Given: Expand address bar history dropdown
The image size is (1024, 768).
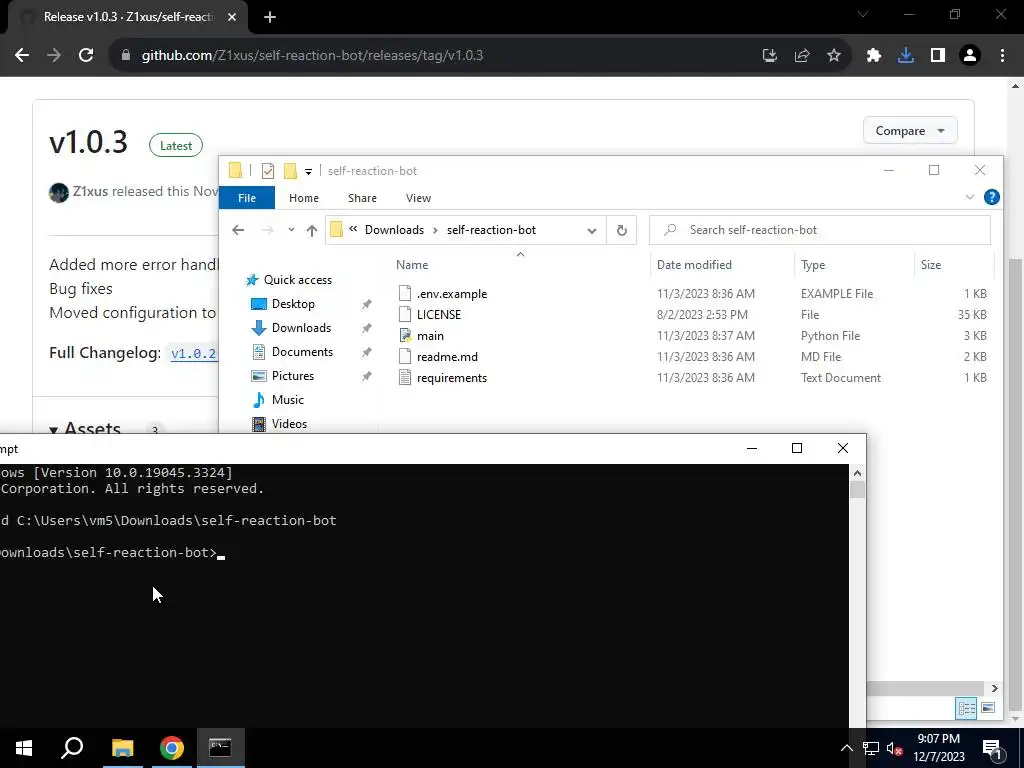Looking at the screenshot, I should [592, 231].
